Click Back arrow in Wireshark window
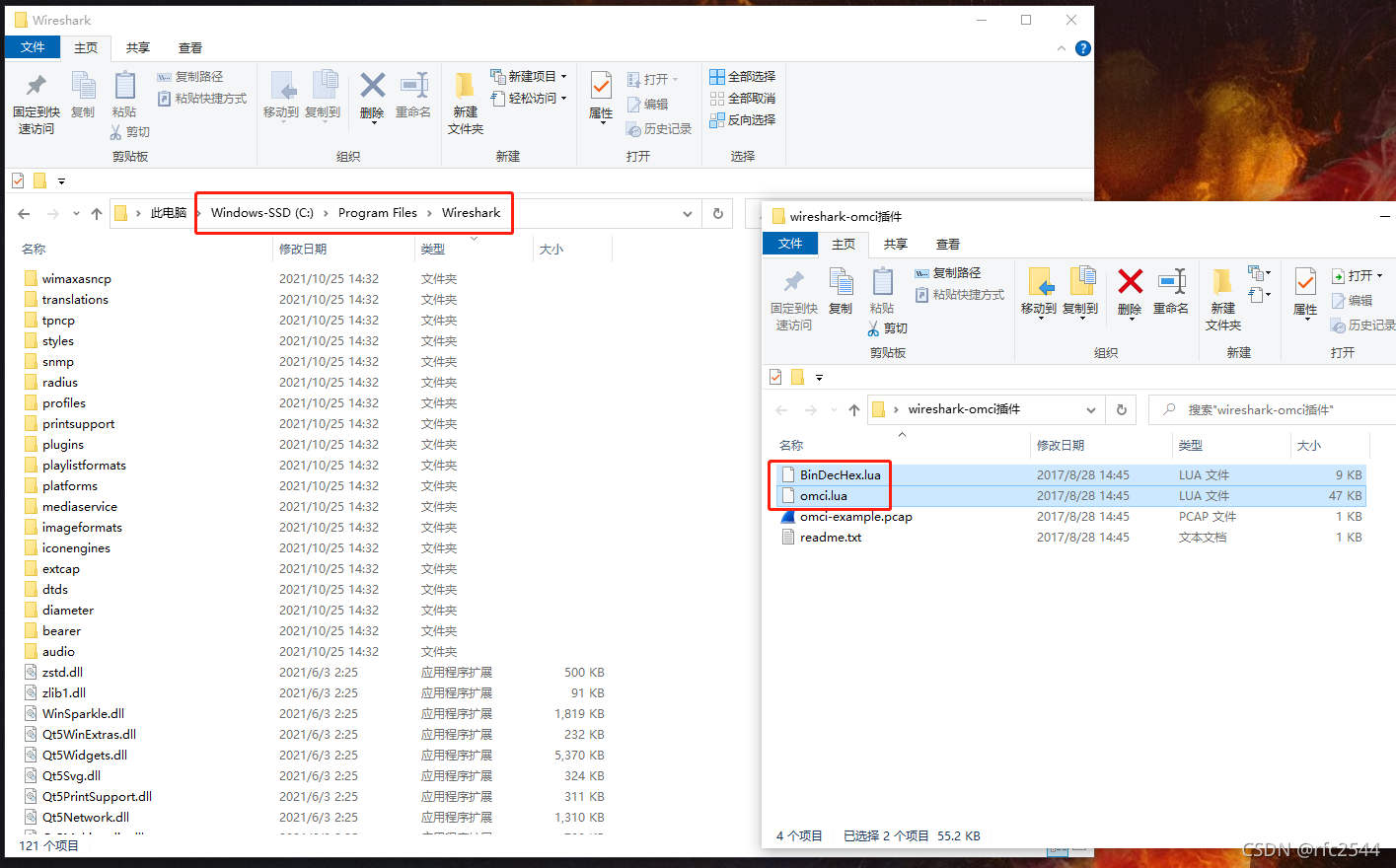1396x868 pixels. 24,213
